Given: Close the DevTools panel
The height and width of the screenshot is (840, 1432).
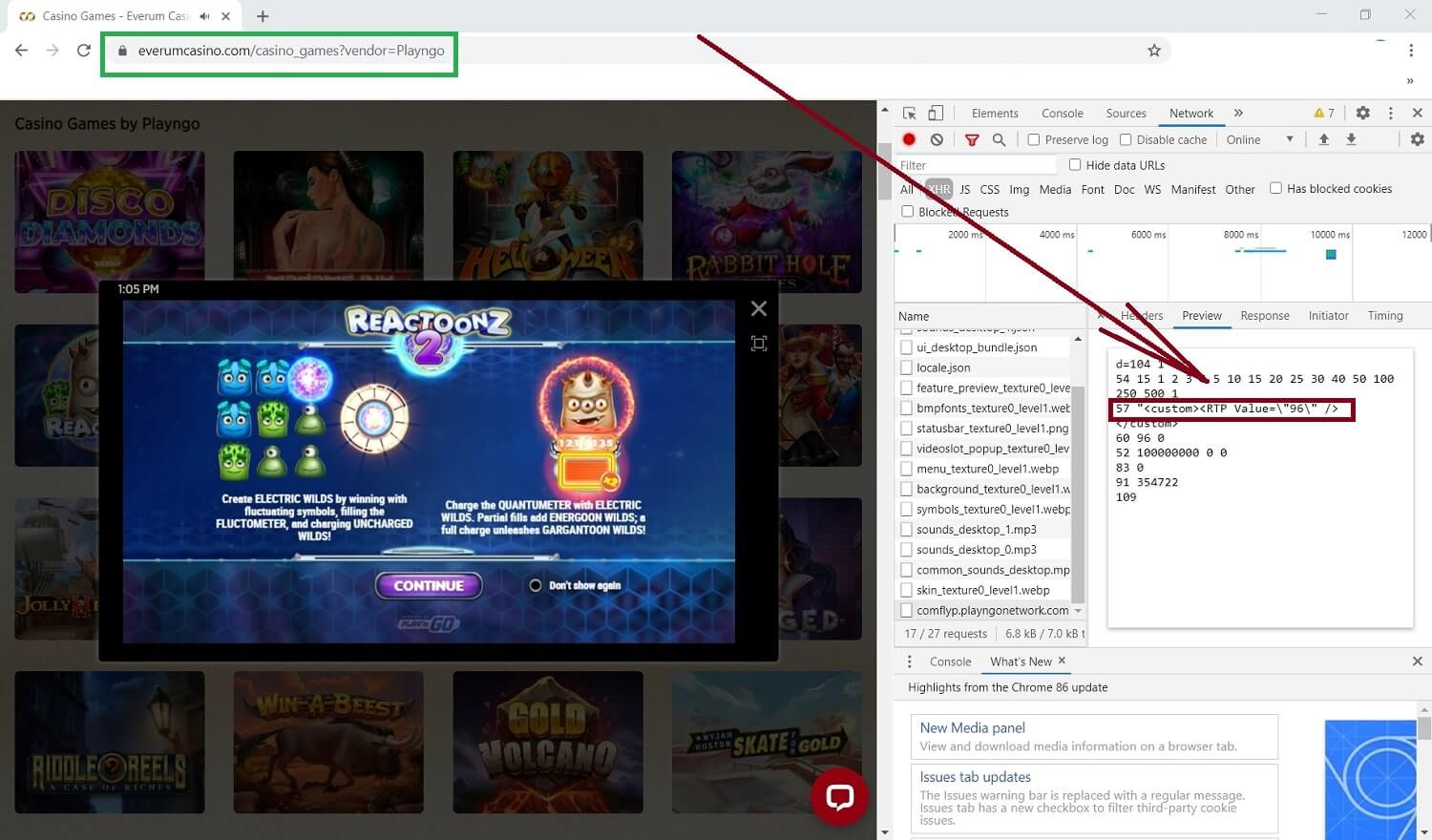Looking at the screenshot, I should click(x=1418, y=113).
